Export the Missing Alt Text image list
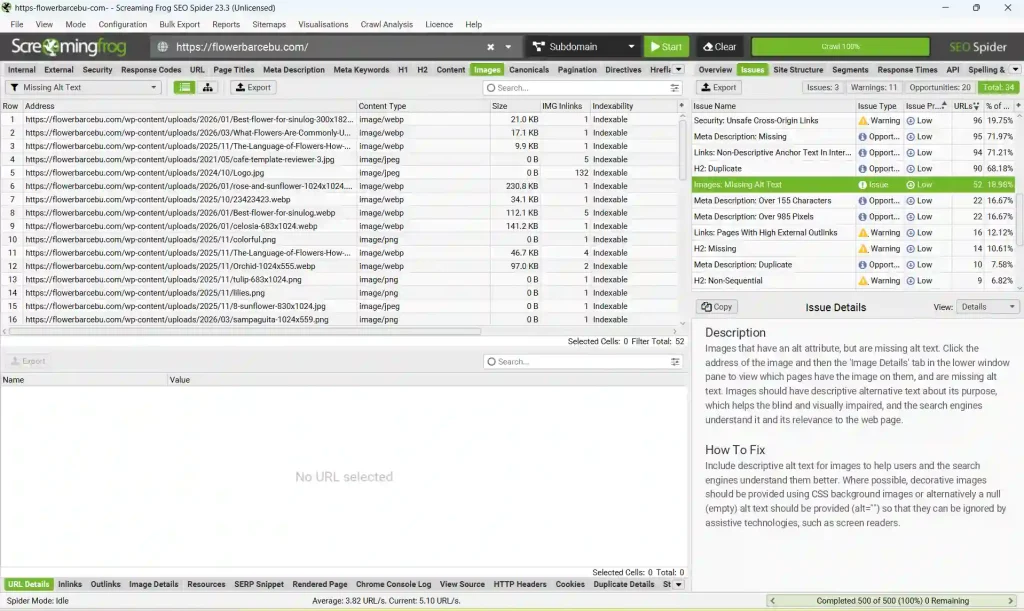The height and width of the screenshot is (611, 1024). pyautogui.click(x=253, y=87)
